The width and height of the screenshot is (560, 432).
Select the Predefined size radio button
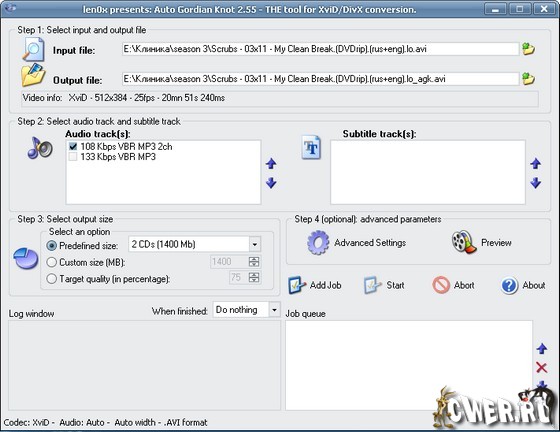pyautogui.click(x=52, y=246)
